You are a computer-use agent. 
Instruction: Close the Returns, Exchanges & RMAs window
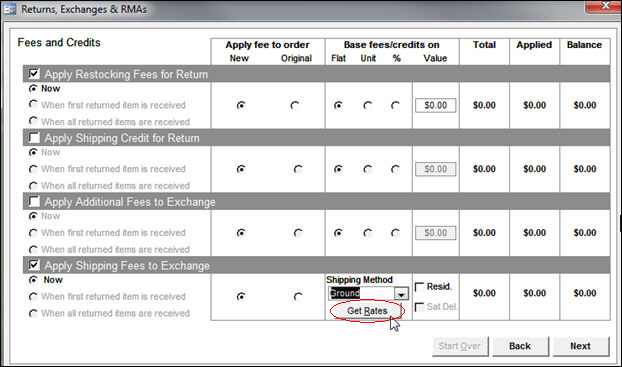(x=603, y=6)
